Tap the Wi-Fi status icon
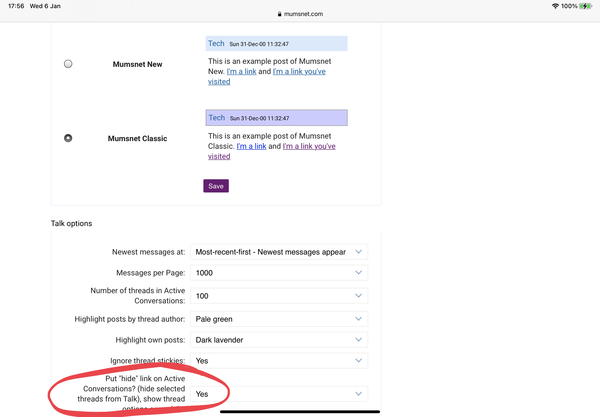 point(555,6)
